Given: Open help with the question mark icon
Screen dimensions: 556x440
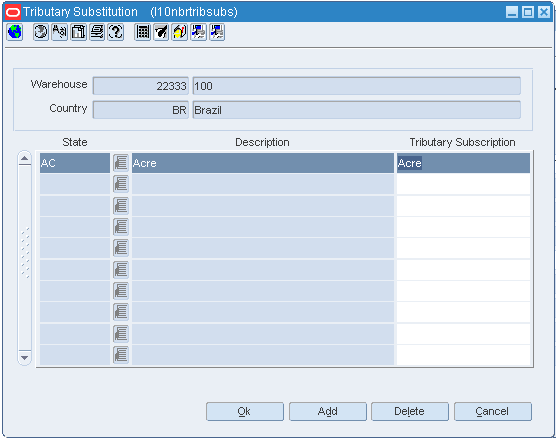Looking at the screenshot, I should [x=116, y=32].
